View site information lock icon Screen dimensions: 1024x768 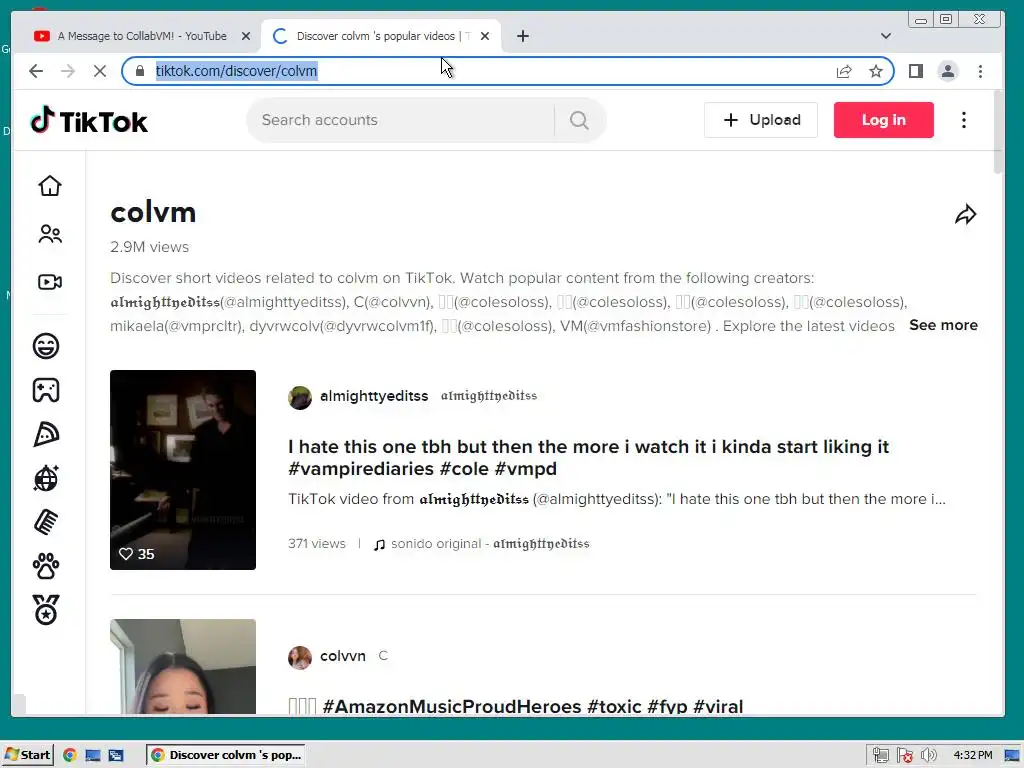[x=140, y=71]
